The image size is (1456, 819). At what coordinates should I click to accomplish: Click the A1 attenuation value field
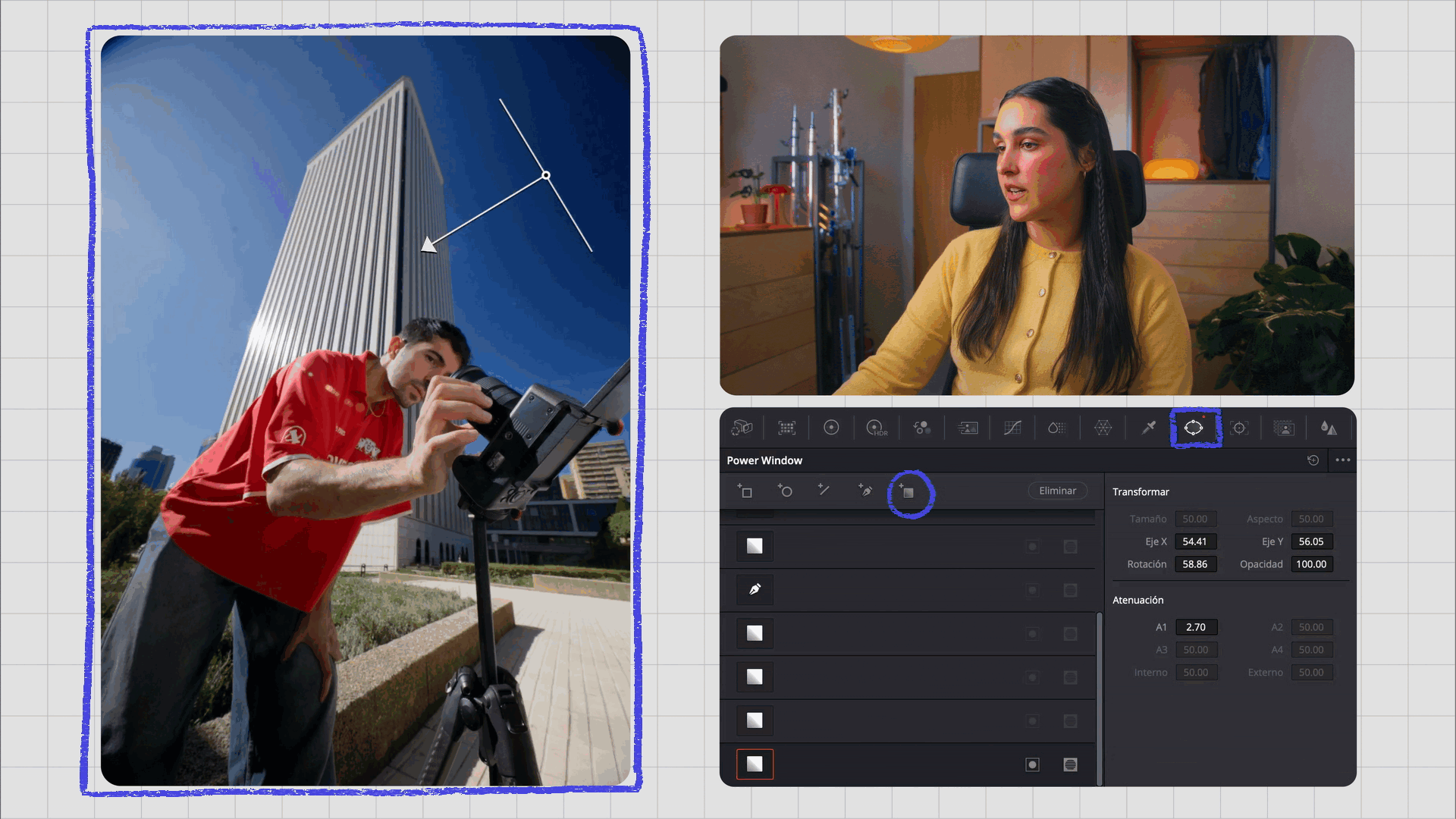click(x=1196, y=627)
